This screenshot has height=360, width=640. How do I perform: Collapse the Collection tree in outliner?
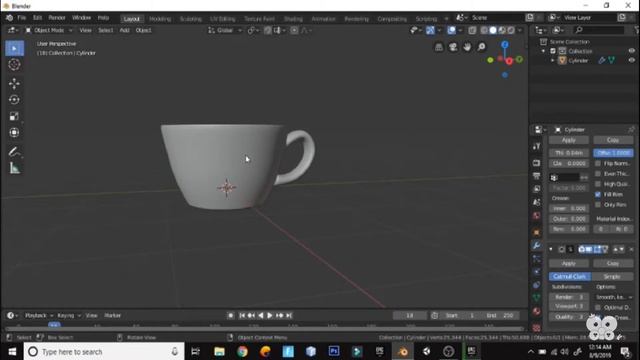[543, 51]
